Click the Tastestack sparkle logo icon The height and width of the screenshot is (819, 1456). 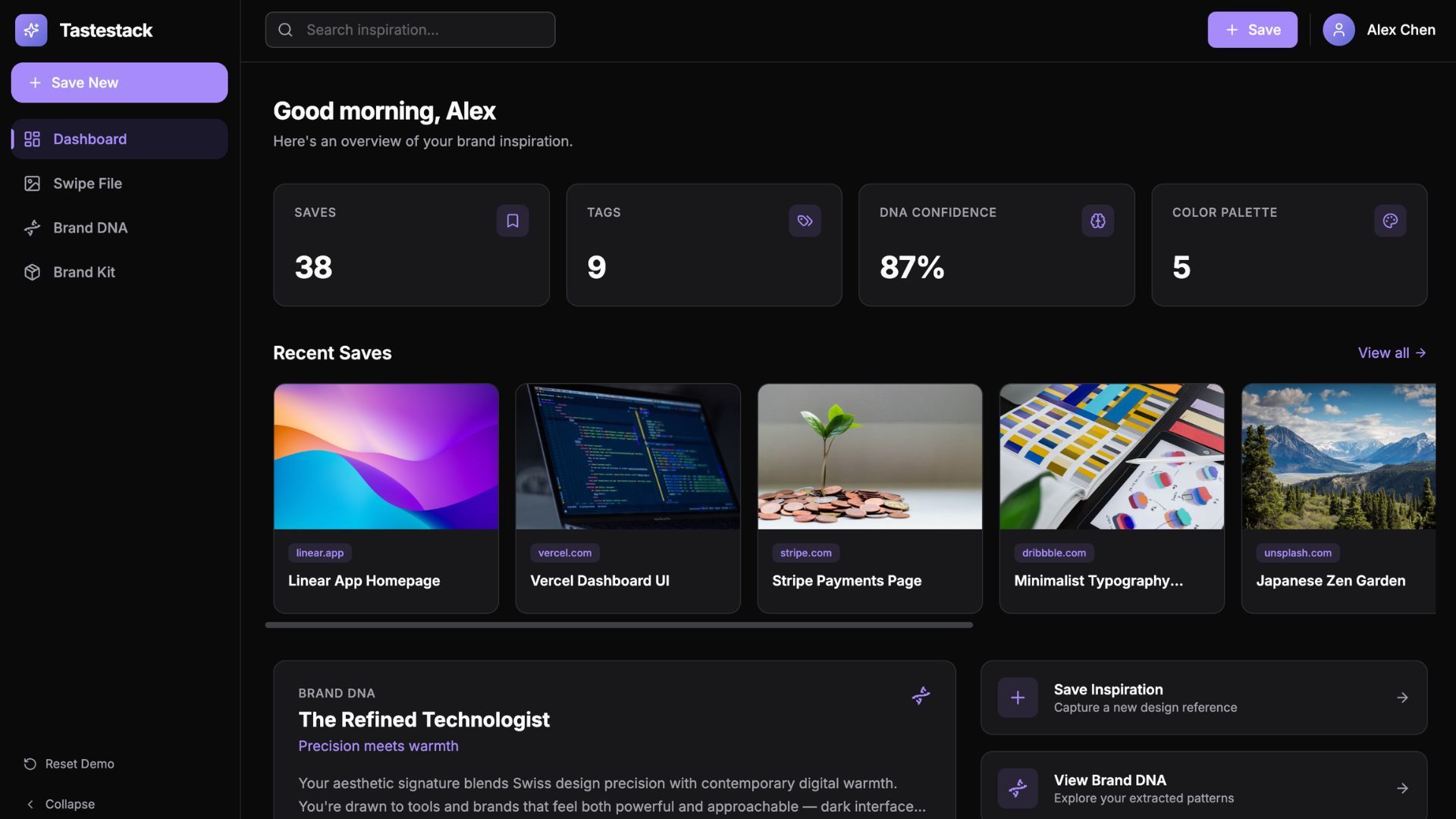pyautogui.click(x=31, y=30)
